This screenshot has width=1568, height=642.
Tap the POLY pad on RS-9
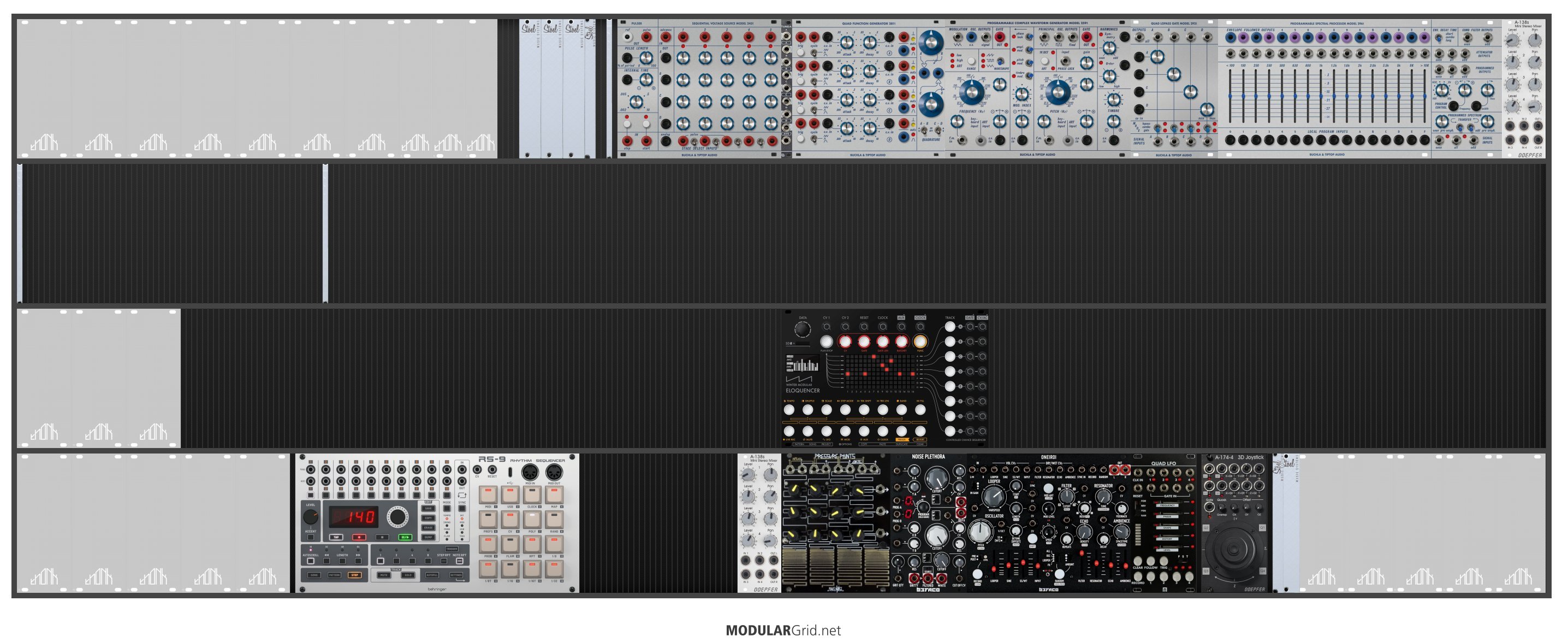click(x=532, y=520)
